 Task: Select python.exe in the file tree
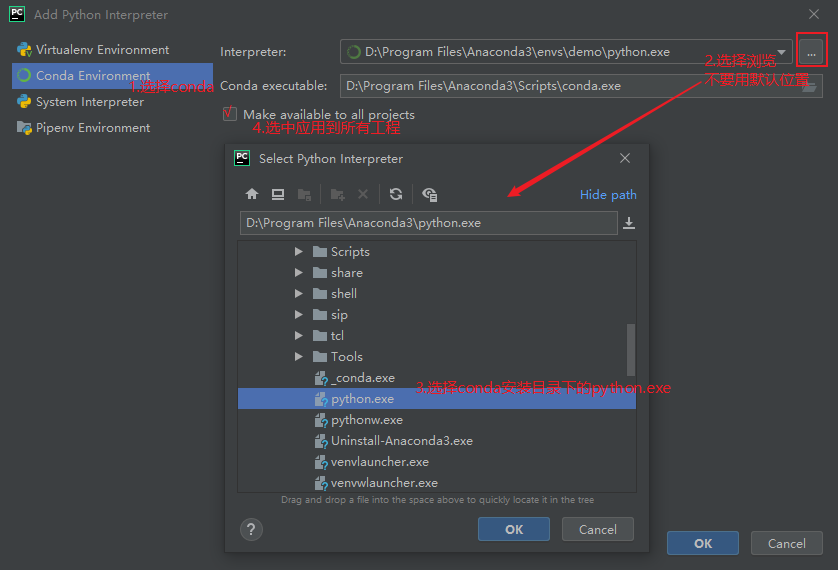tap(437, 399)
